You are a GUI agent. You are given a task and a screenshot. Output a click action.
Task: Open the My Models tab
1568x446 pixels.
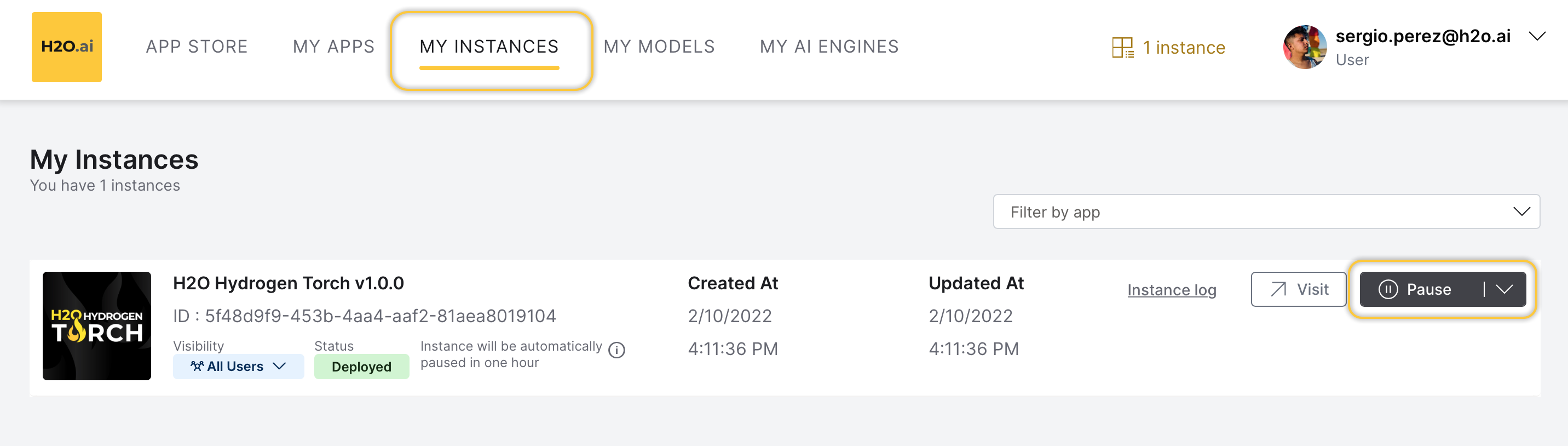point(659,47)
